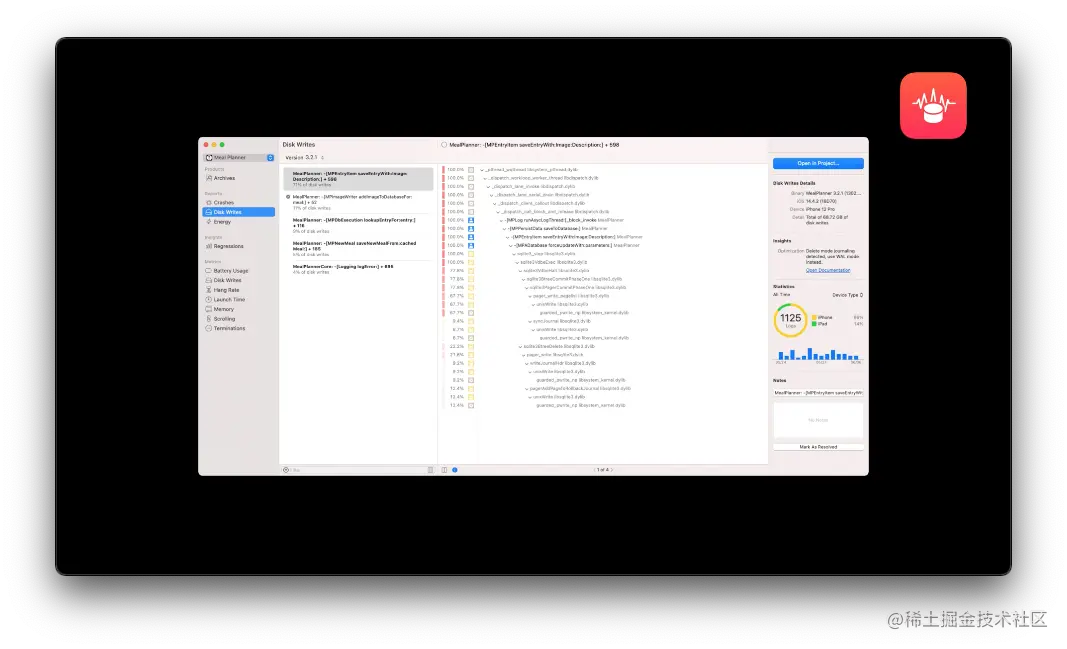Click the iPhone yellow legend swatch
Viewport: 1067px width, 649px height.
814,318
